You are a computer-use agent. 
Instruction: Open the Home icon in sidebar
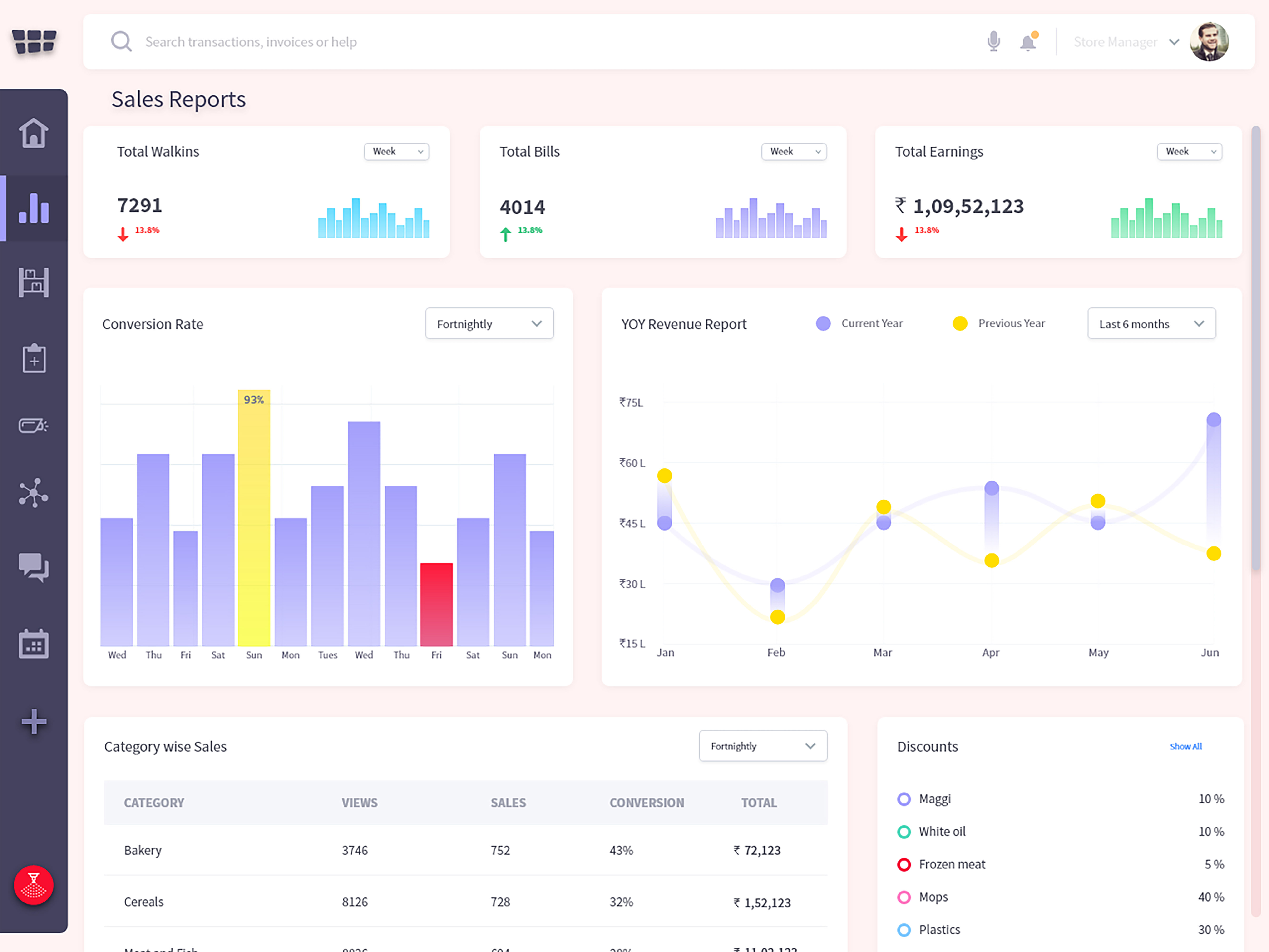click(x=33, y=133)
